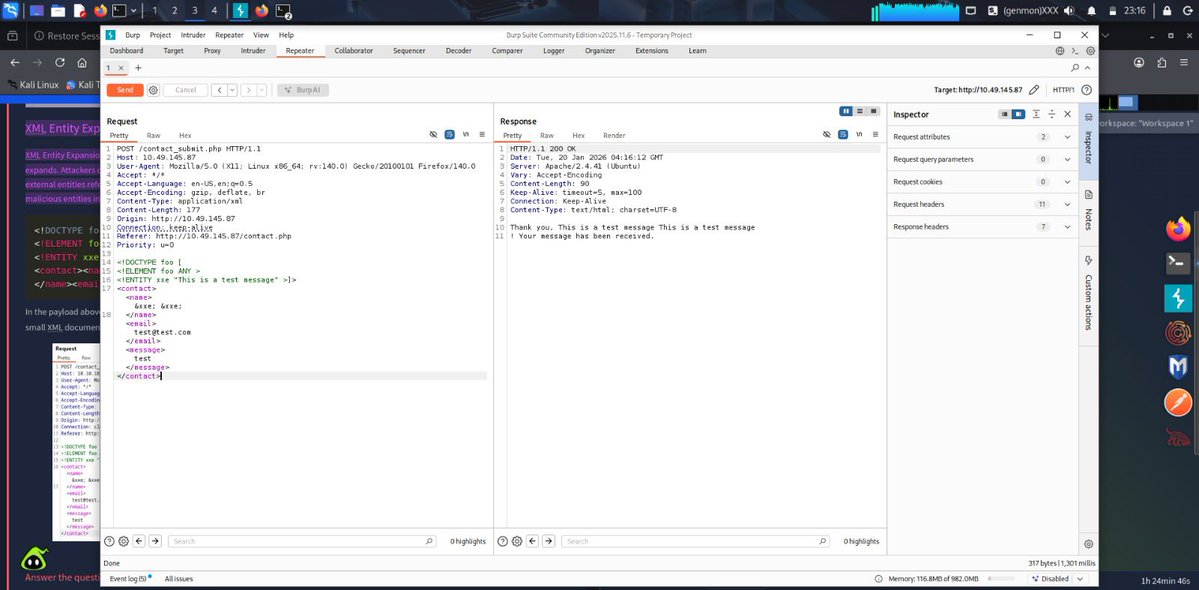Open the Burp menu

coord(132,35)
